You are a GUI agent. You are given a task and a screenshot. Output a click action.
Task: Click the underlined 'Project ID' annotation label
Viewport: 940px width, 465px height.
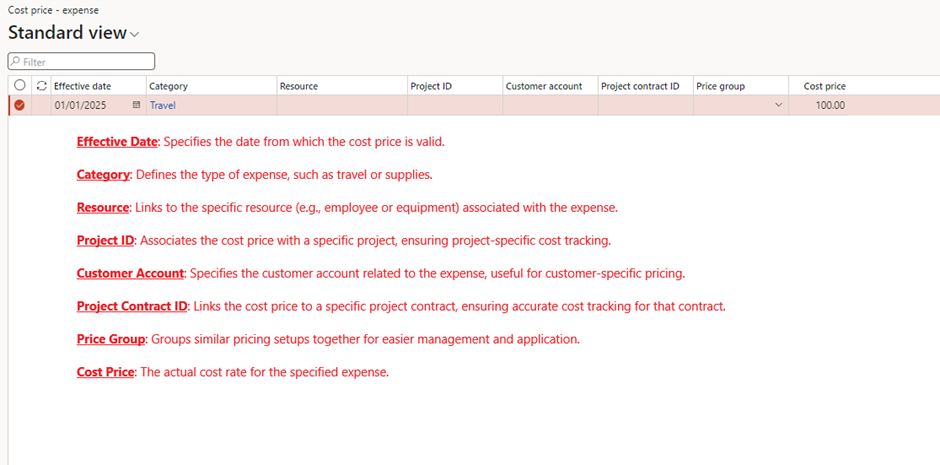106,241
